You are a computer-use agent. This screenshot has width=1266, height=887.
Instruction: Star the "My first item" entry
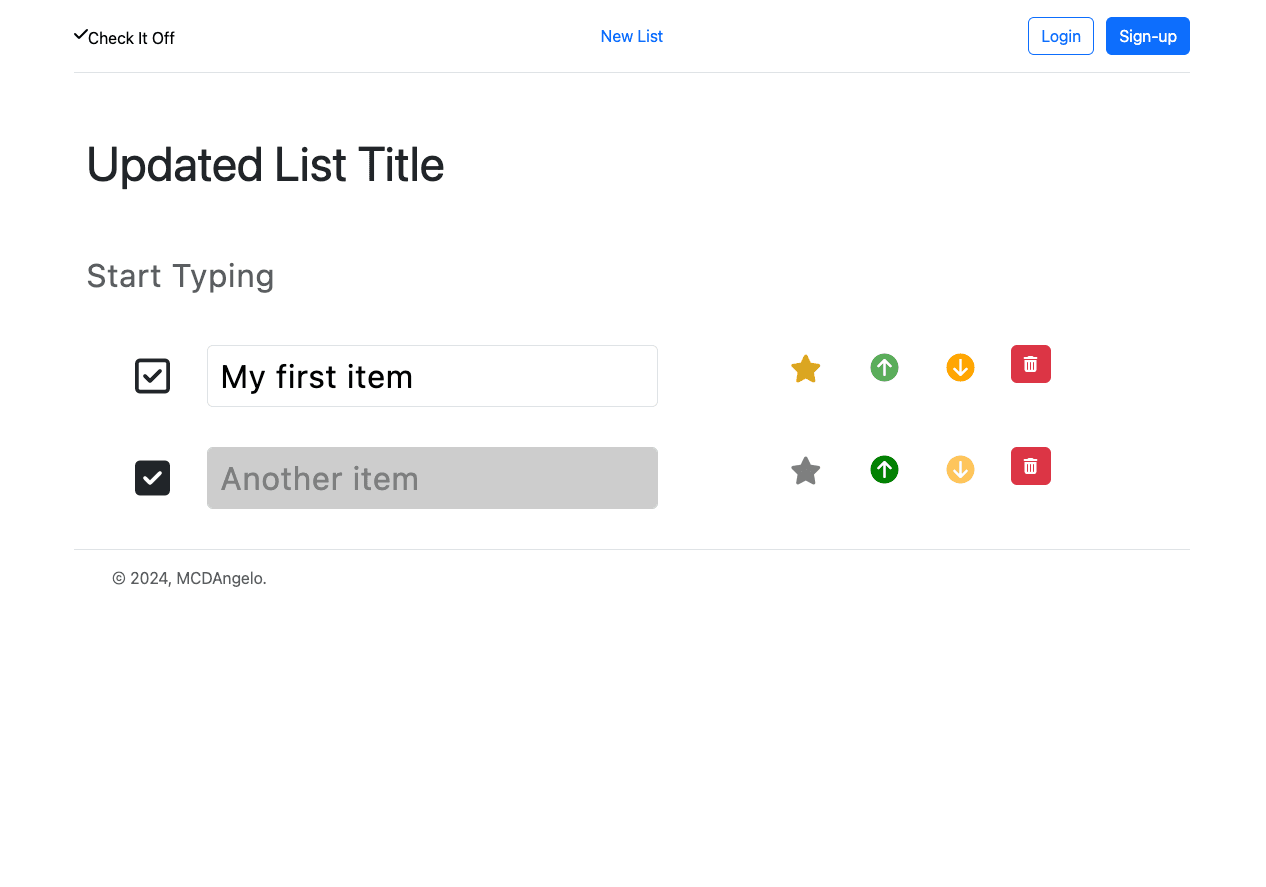pyautogui.click(x=805, y=369)
